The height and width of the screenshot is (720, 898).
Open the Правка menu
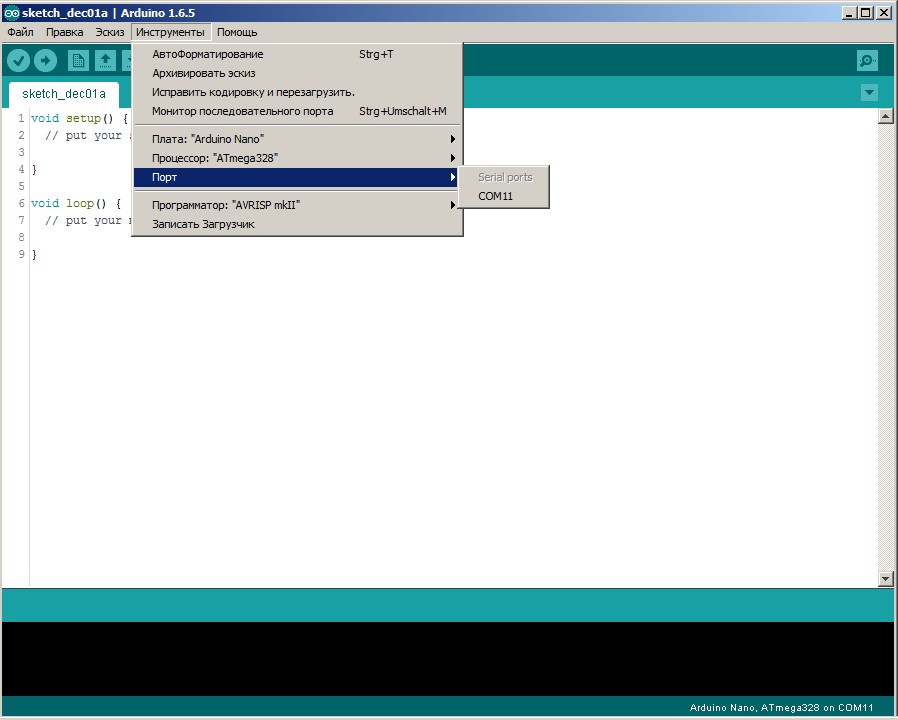(x=64, y=32)
